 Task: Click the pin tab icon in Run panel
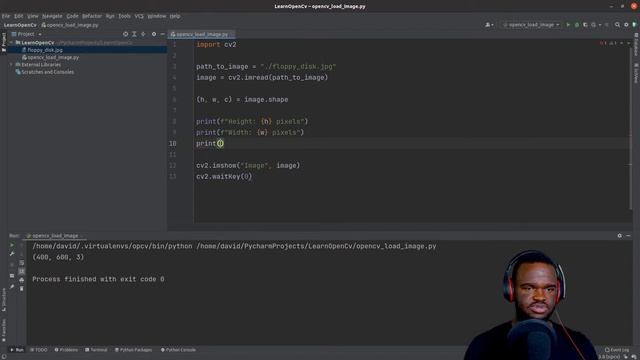pos(12,287)
